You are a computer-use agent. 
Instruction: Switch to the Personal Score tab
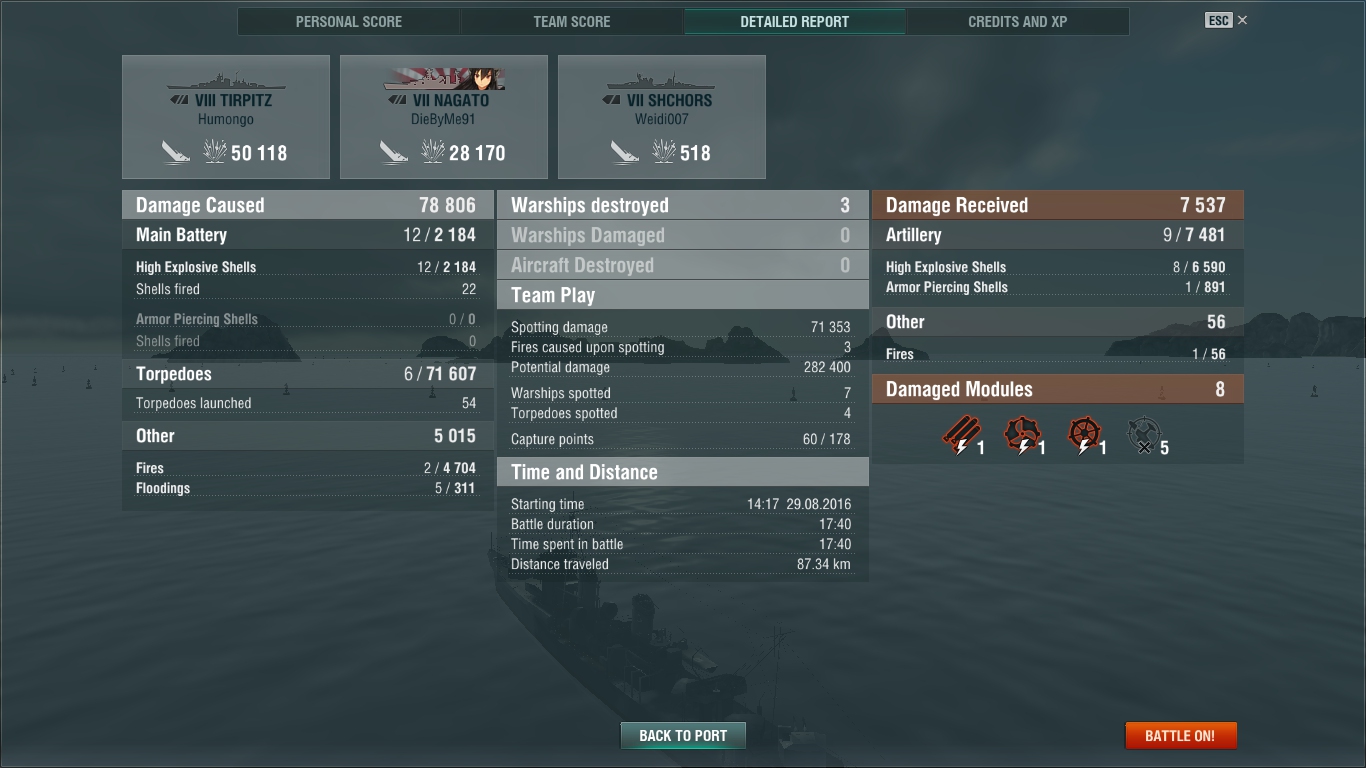point(349,21)
